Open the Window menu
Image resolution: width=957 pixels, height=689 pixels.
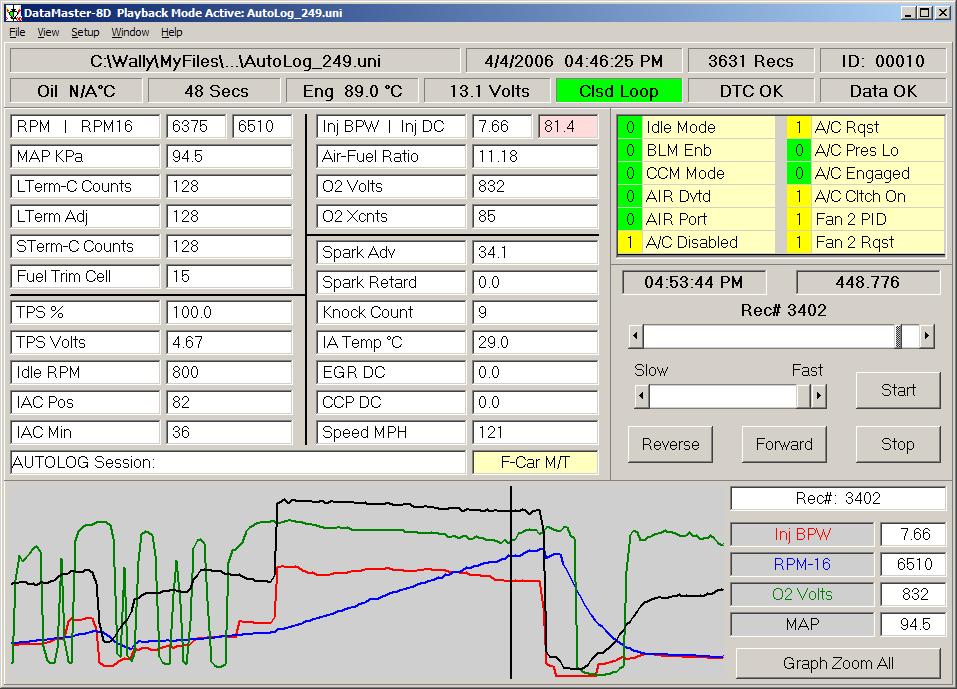(x=130, y=32)
